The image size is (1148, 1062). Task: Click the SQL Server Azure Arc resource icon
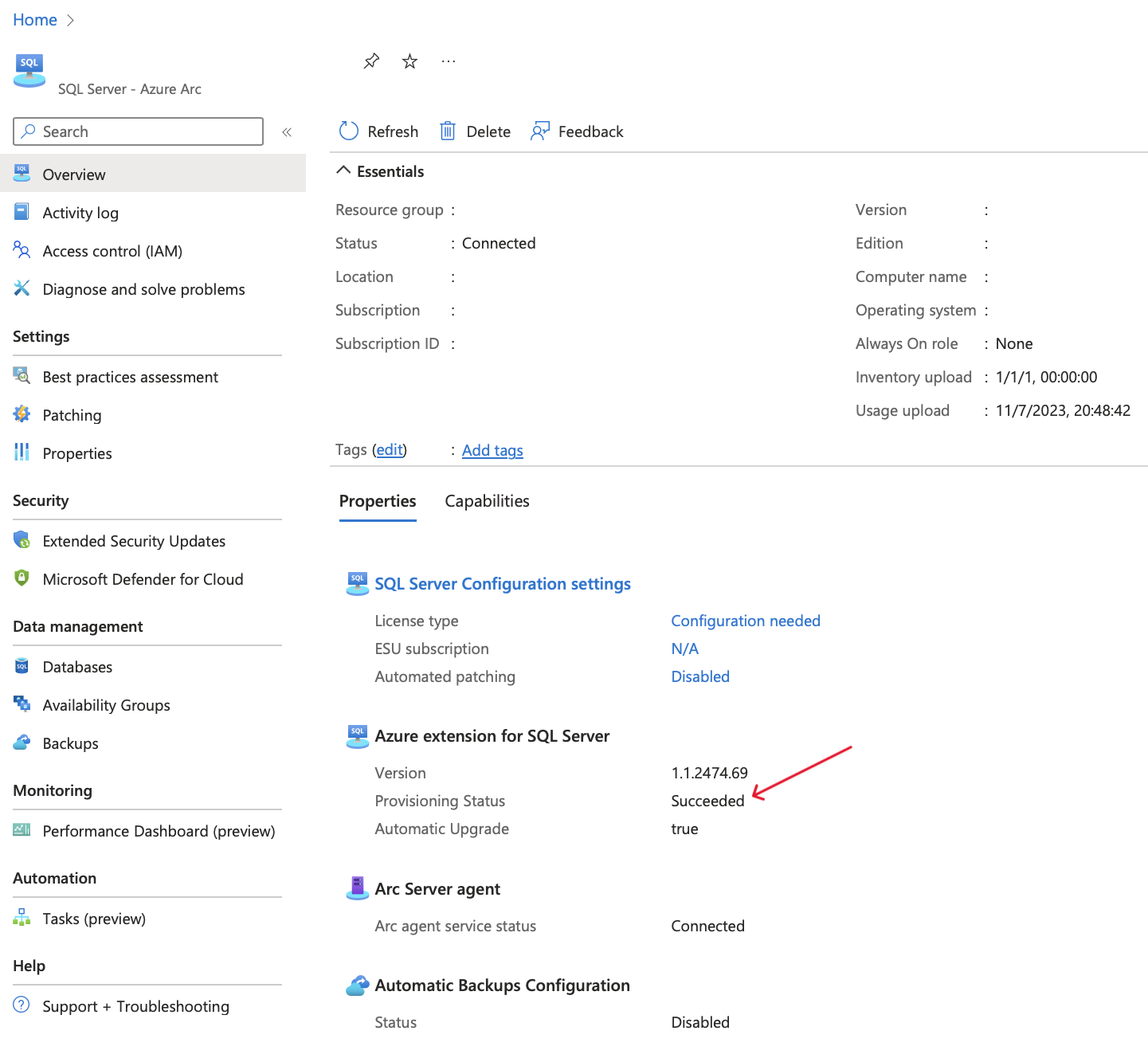(x=29, y=71)
